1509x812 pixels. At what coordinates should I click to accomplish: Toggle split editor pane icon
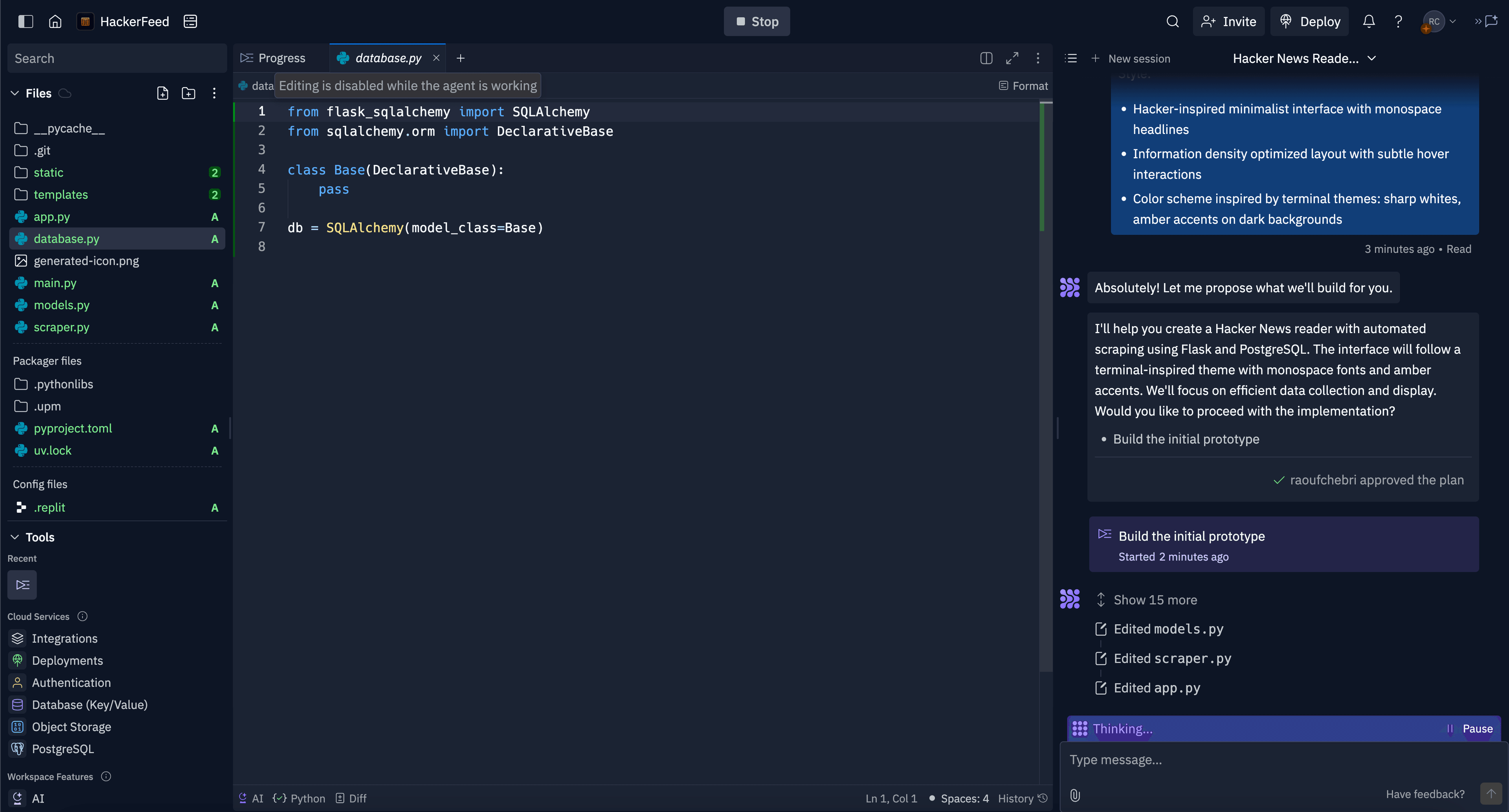coord(986,58)
